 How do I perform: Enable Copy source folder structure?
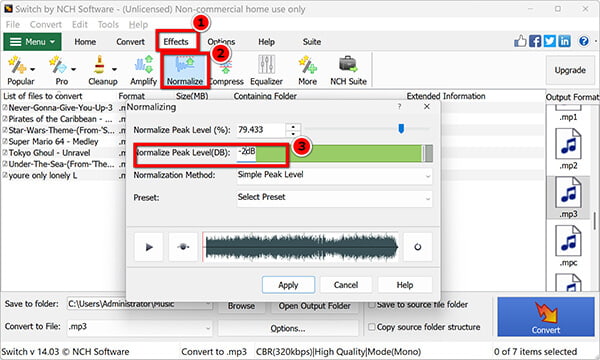371,327
